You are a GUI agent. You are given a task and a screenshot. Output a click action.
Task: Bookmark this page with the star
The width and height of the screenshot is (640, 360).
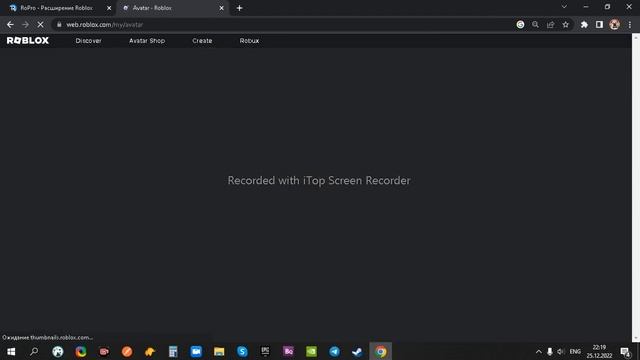click(565, 24)
